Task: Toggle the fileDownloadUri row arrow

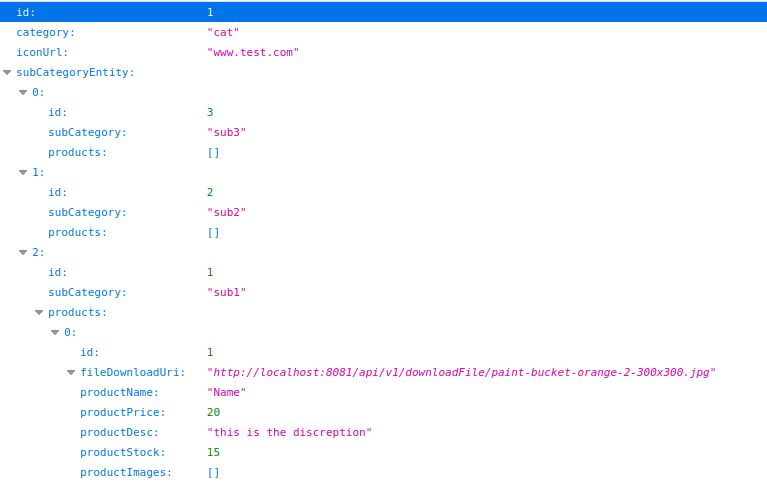Action: coord(71,373)
